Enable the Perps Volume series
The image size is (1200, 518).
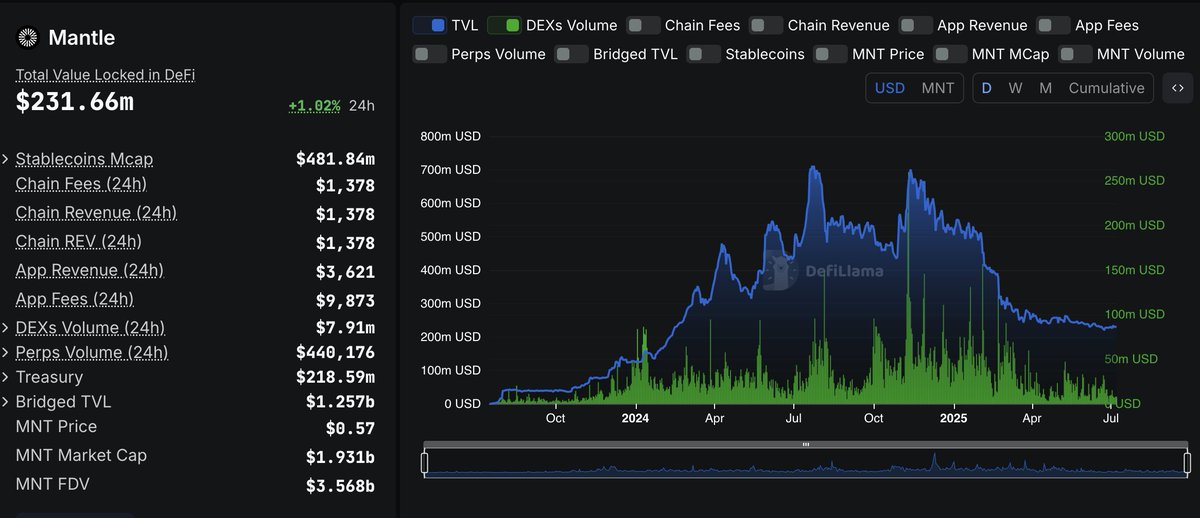429,54
